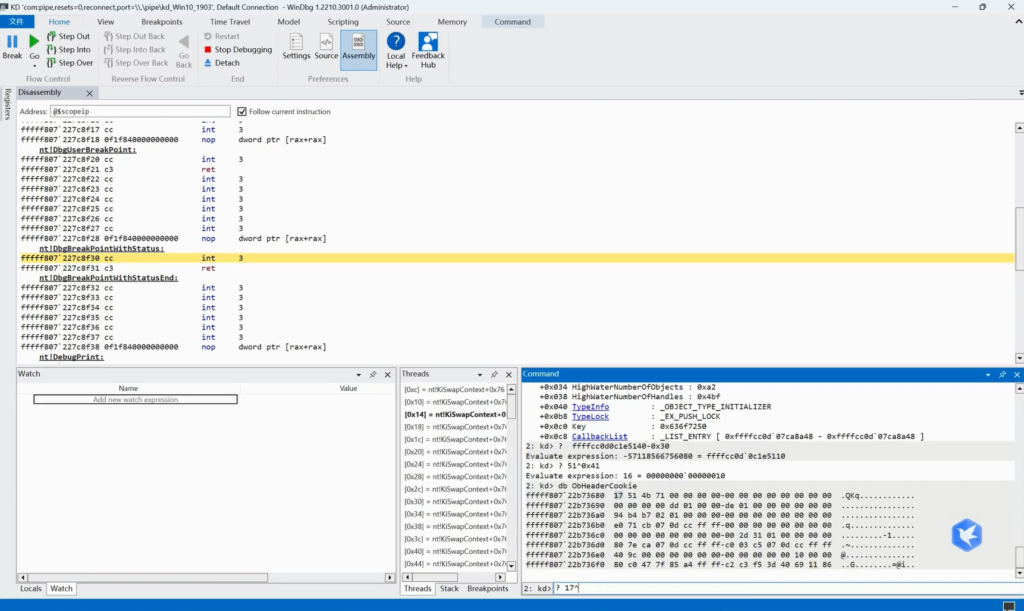This screenshot has width=1024, height=611.
Task: Select Source mode icon
Action: point(326,47)
